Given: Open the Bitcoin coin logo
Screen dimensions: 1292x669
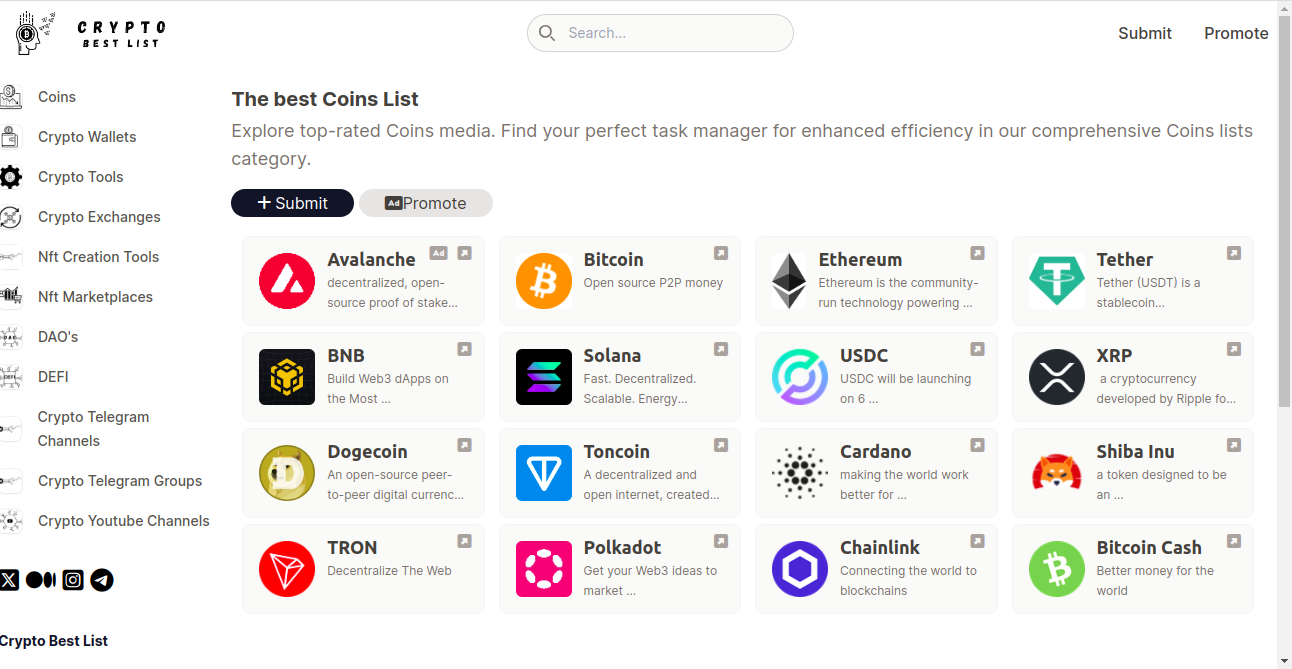Looking at the screenshot, I should pos(544,281).
